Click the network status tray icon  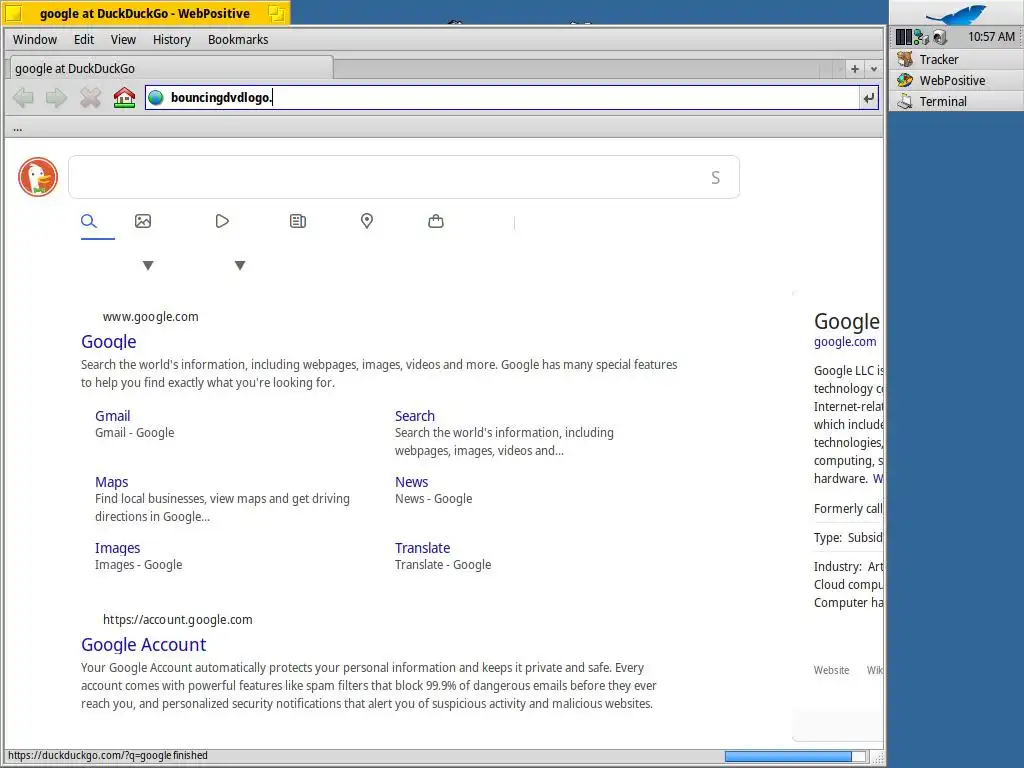(921, 37)
